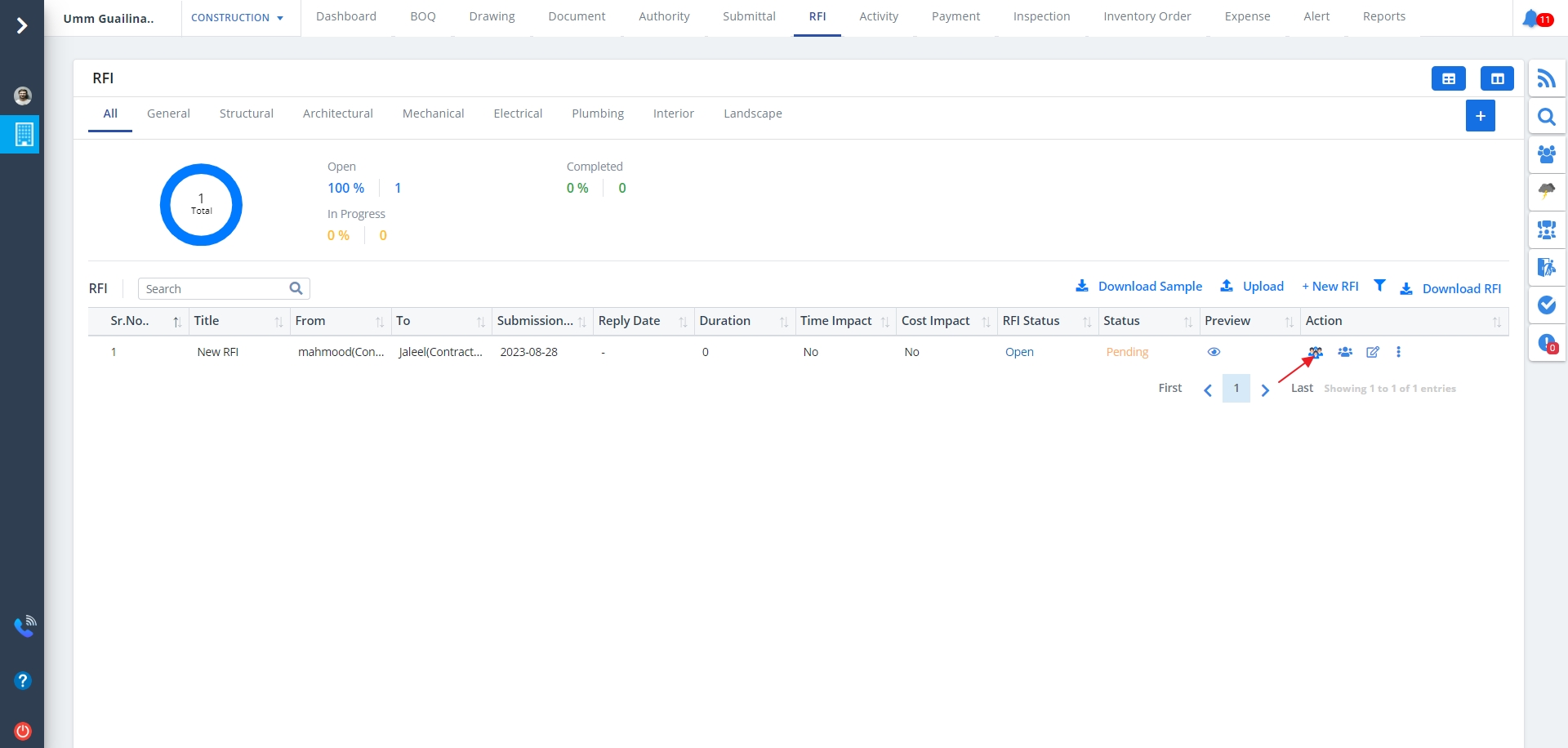Click the + New RFI link

(1330, 287)
